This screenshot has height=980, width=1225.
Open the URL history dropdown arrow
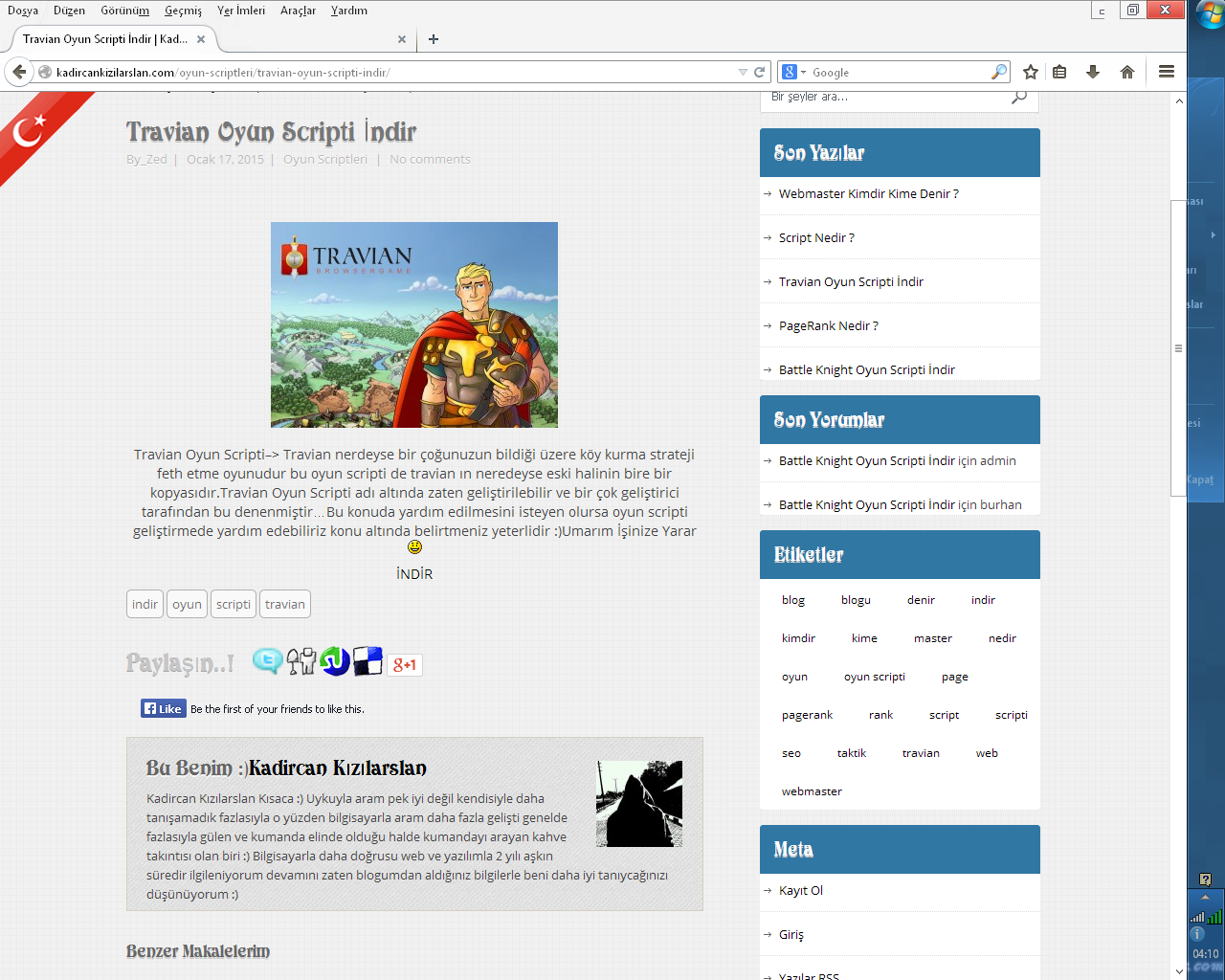[x=743, y=72]
